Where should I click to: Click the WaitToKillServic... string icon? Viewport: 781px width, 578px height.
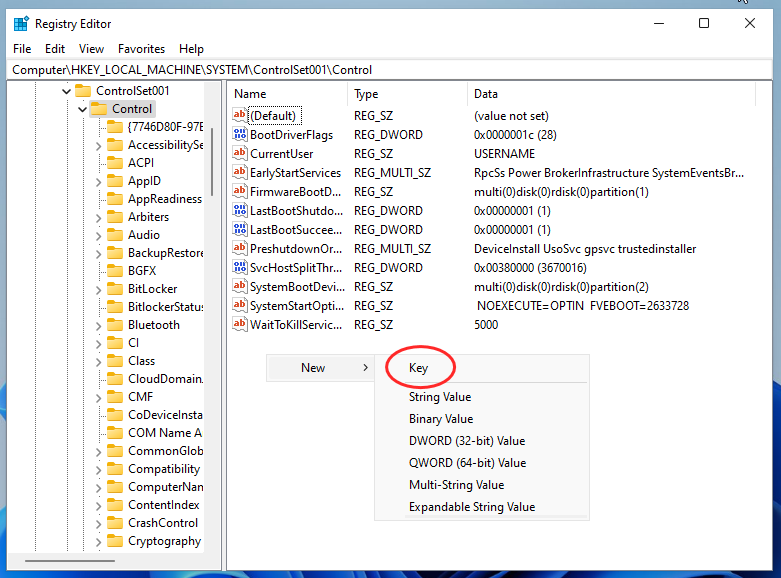point(240,324)
